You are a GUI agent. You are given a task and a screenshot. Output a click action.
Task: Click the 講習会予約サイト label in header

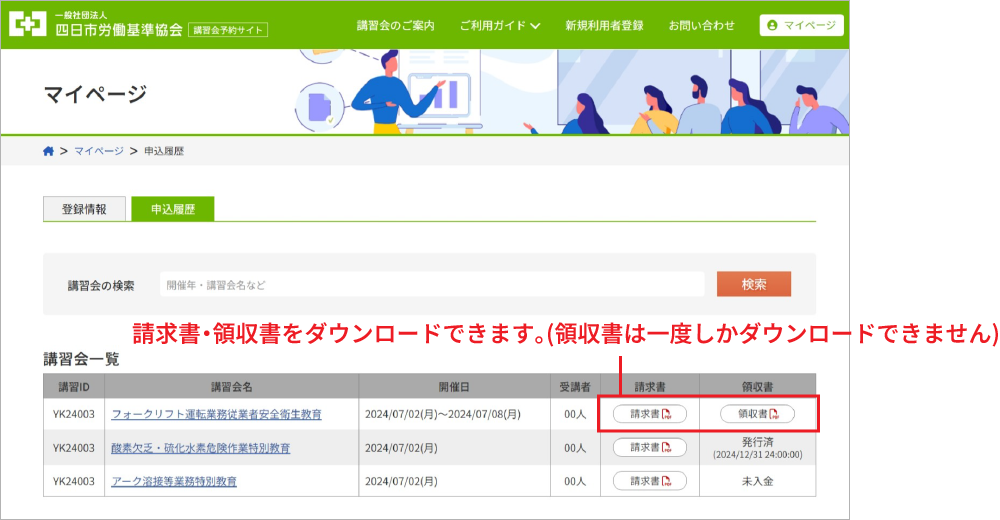(228, 30)
